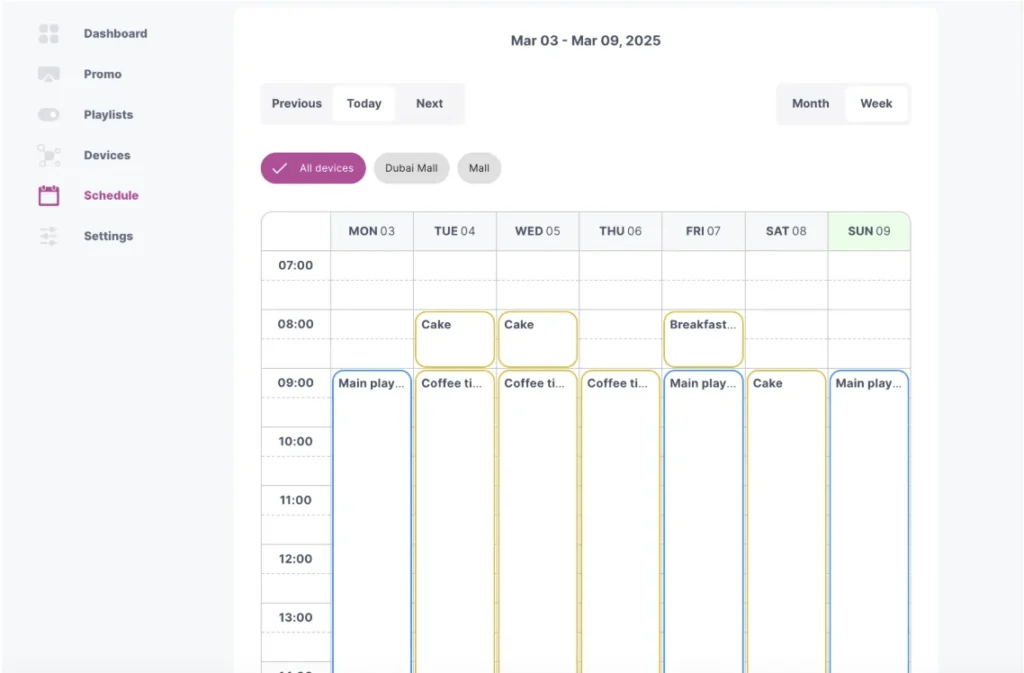Click the 11:00 time label
Viewport: 1024px width, 673px height.
pyautogui.click(x=296, y=500)
